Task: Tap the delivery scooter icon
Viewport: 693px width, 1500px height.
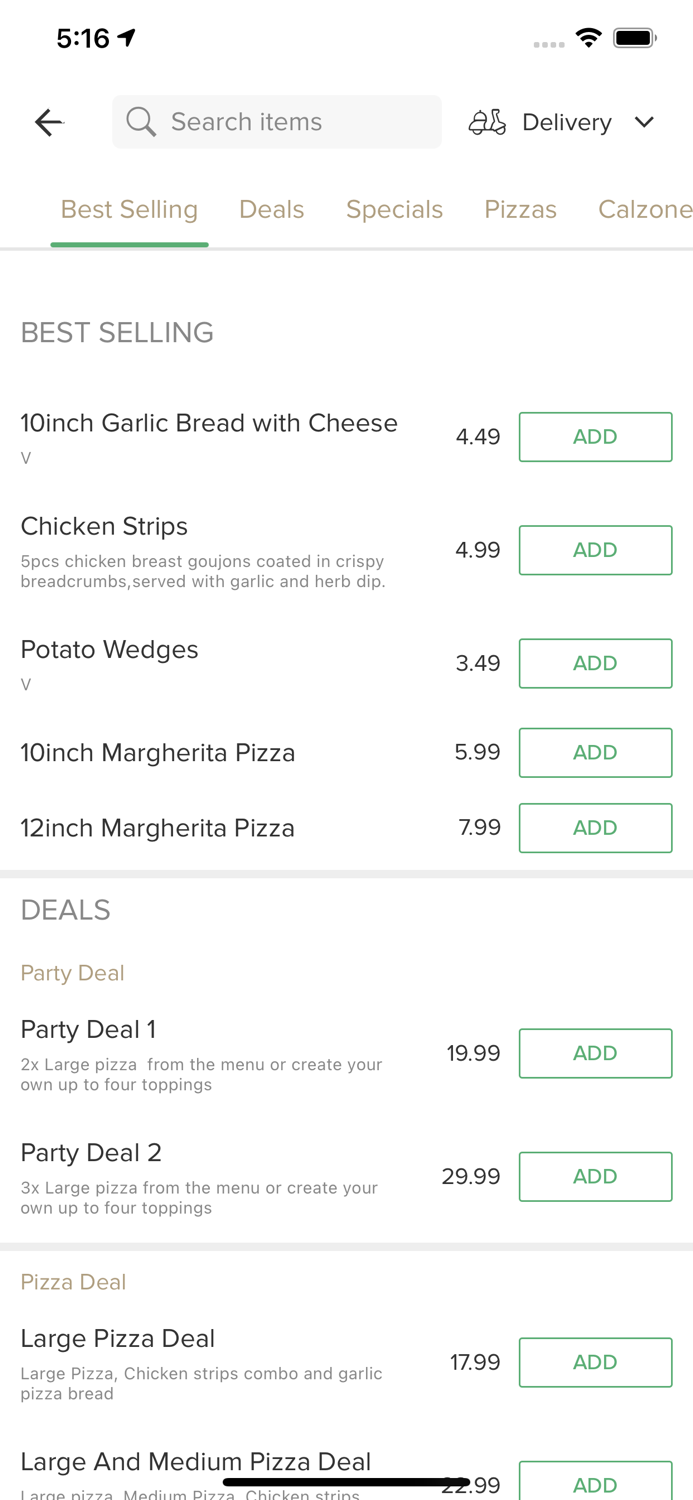Action: click(x=487, y=122)
